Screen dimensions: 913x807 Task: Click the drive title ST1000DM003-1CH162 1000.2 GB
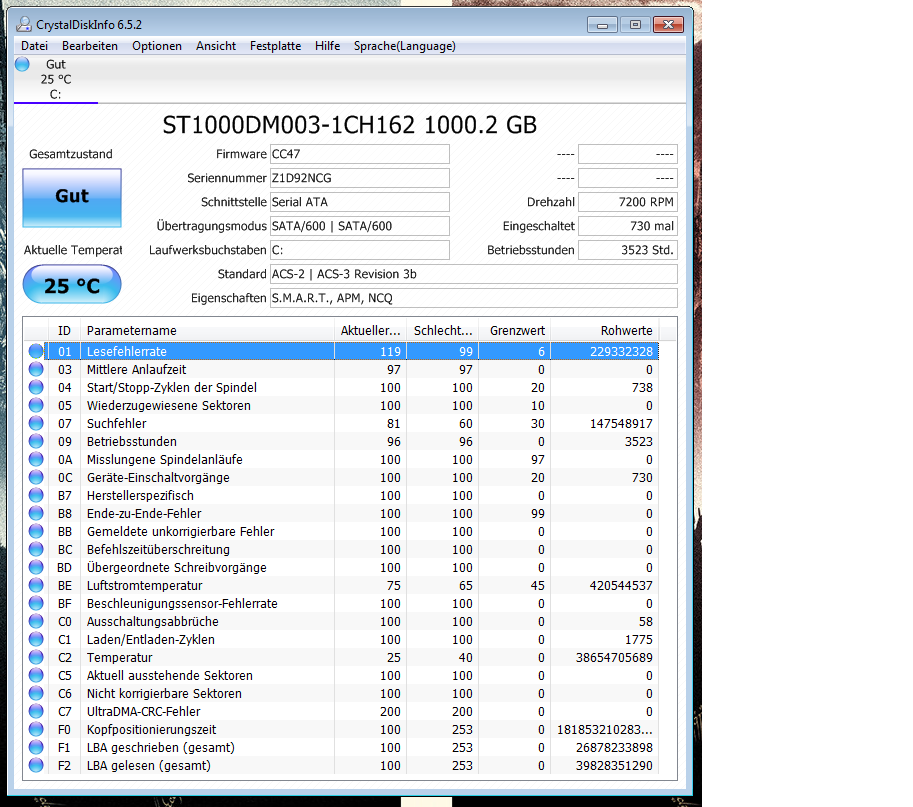[x=349, y=125]
